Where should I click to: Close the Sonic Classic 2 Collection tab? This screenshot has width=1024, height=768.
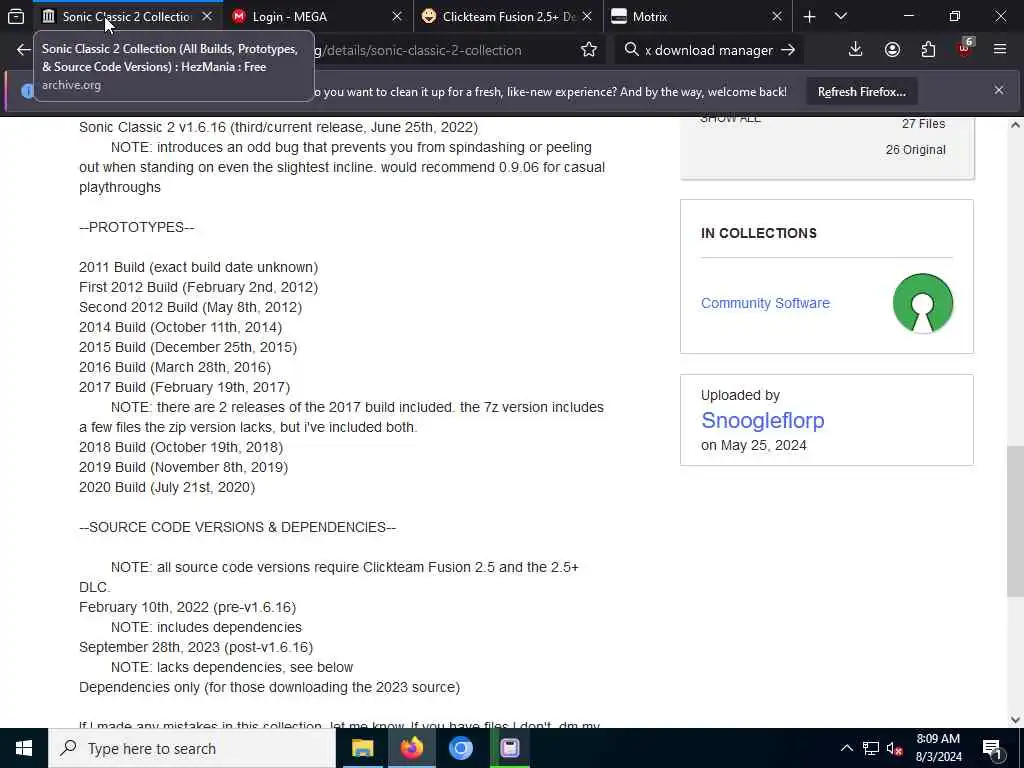point(207,17)
